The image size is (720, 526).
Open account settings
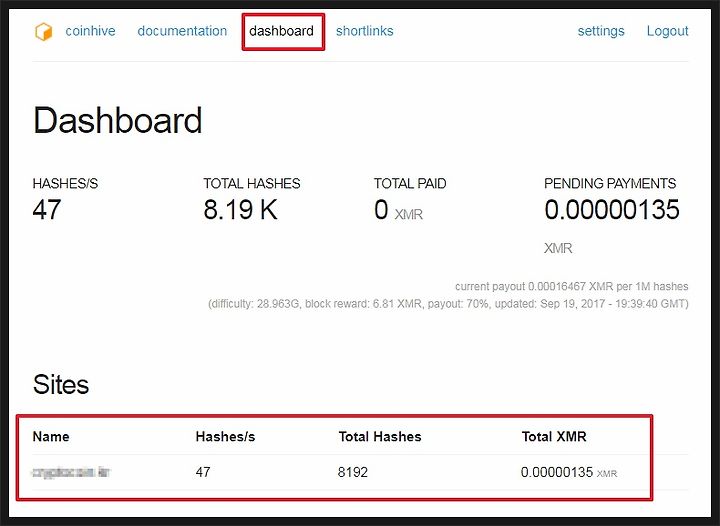[601, 31]
